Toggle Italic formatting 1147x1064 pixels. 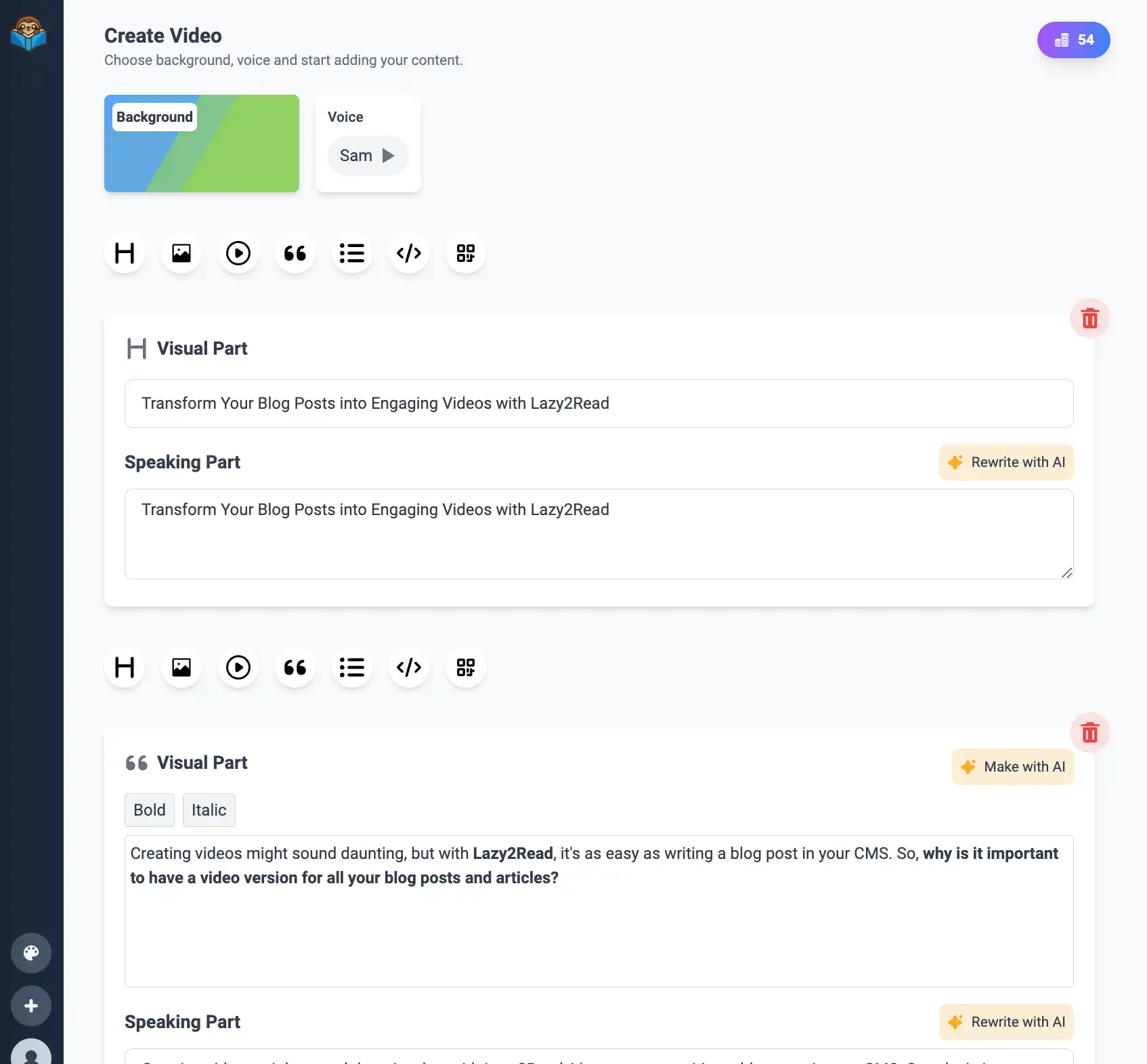point(209,810)
